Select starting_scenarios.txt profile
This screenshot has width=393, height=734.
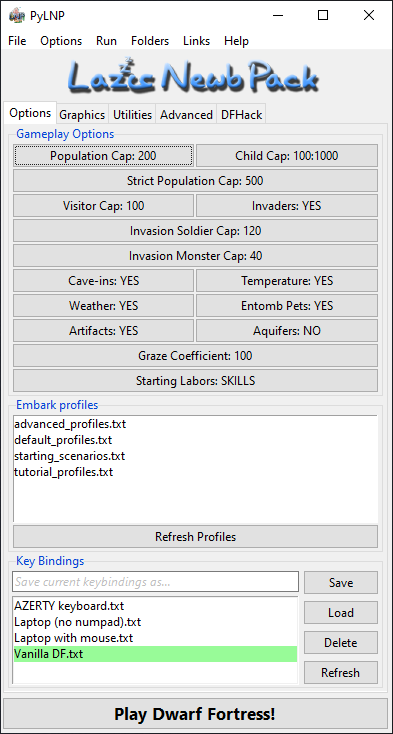point(195,456)
